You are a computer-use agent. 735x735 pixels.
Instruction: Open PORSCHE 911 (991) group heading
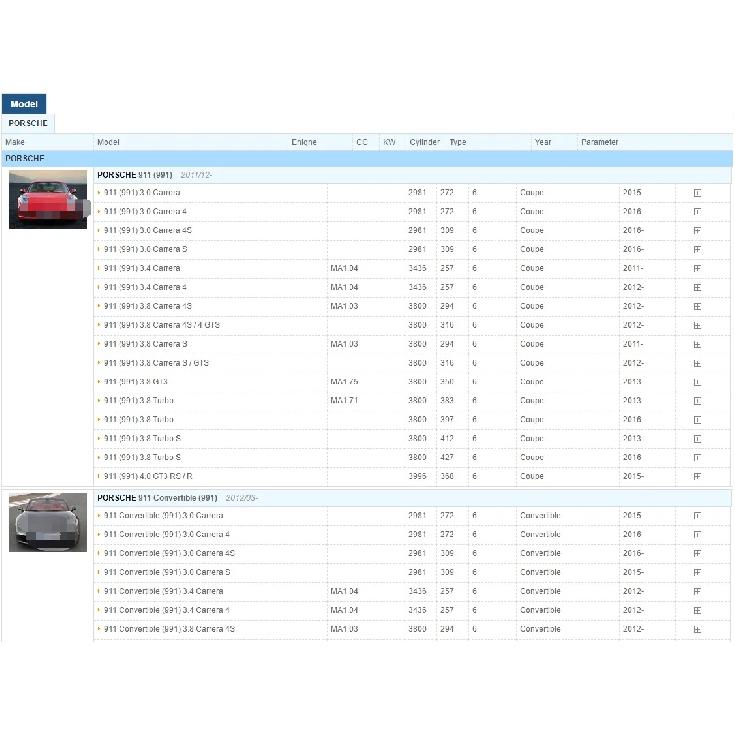(x=135, y=175)
